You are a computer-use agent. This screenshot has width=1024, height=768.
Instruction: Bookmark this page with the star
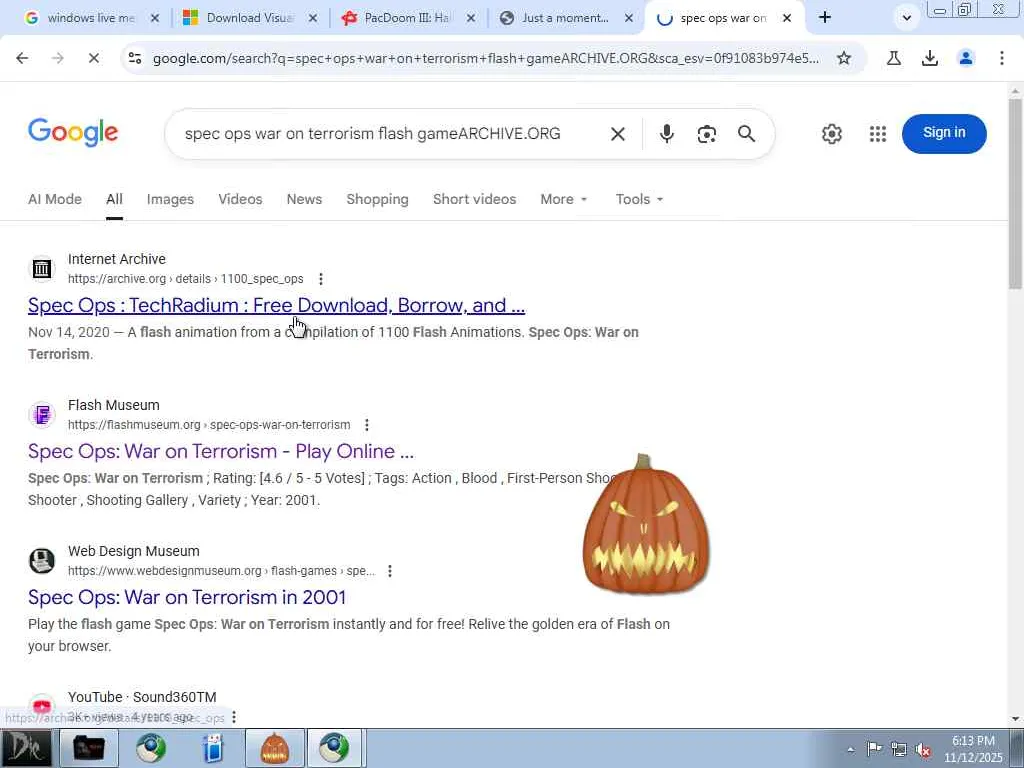844,58
